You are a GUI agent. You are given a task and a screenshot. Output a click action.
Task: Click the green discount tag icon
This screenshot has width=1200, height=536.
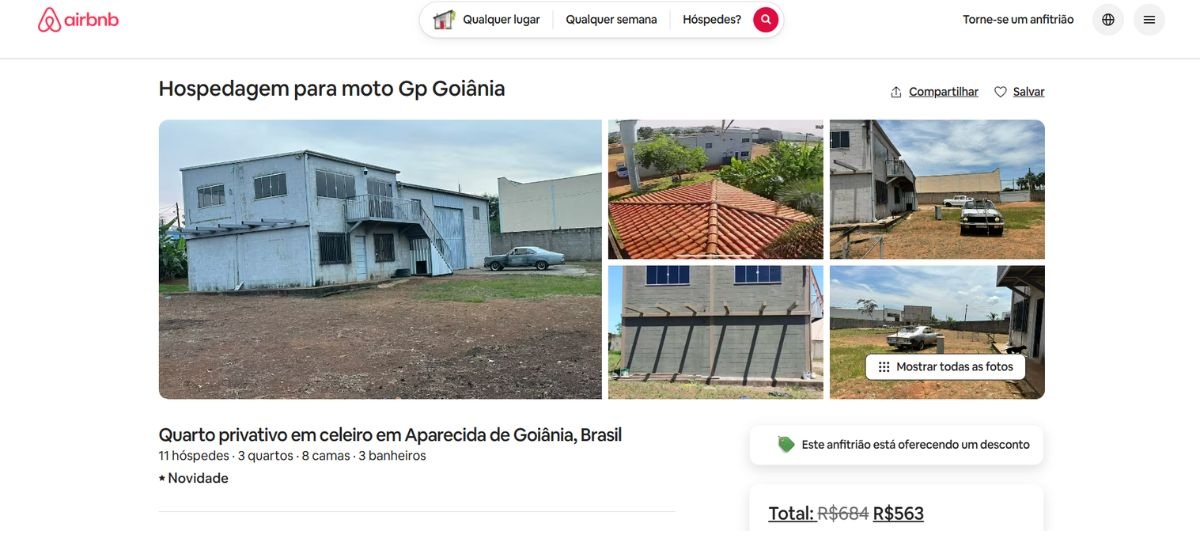click(x=786, y=444)
